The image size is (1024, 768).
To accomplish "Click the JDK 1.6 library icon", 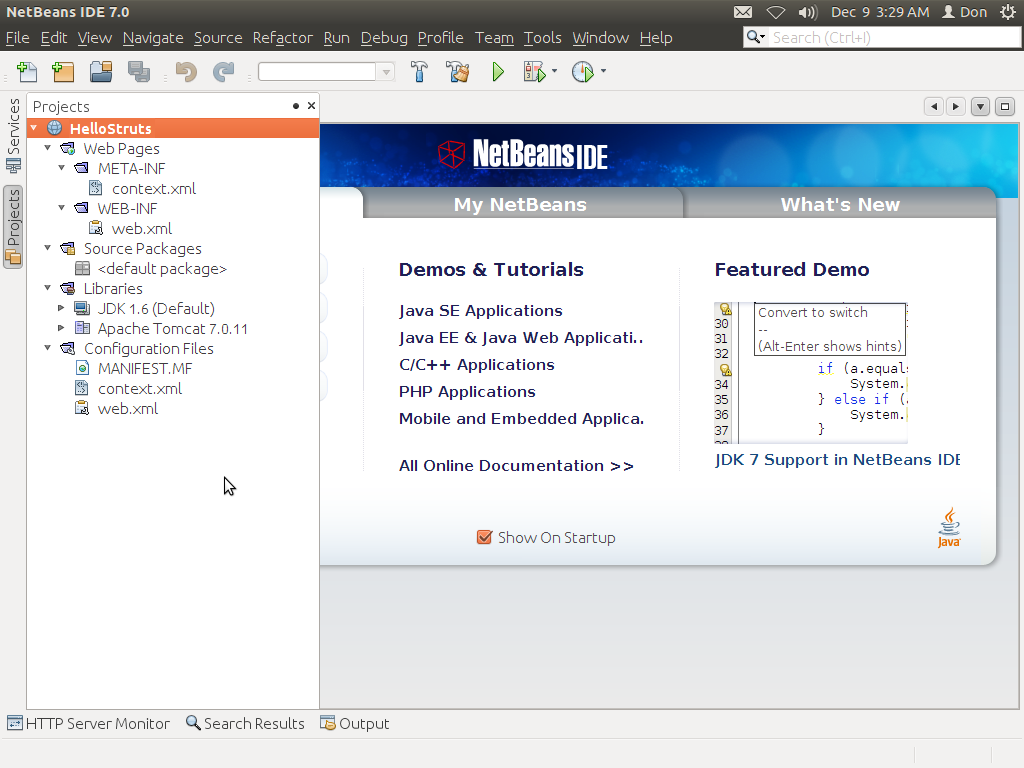I will 82,308.
